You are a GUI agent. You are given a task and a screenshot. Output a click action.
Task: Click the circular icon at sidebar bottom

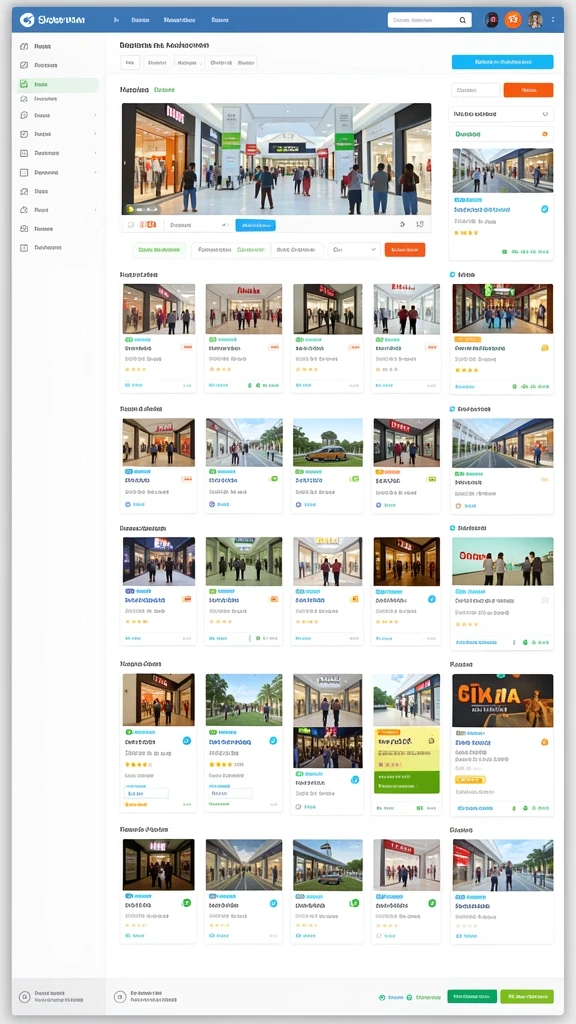(24, 997)
